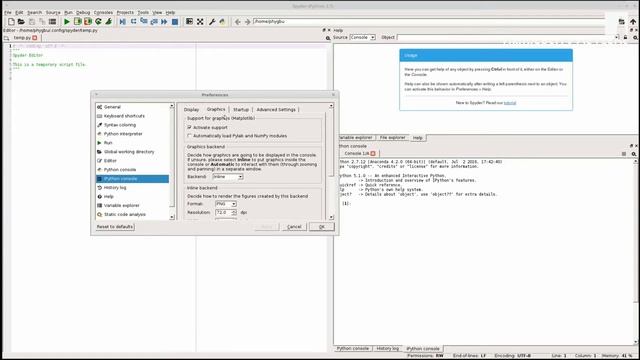Select Variable explorer preferences category
This screenshot has width=640, height=360.
pyautogui.click(x=132, y=205)
